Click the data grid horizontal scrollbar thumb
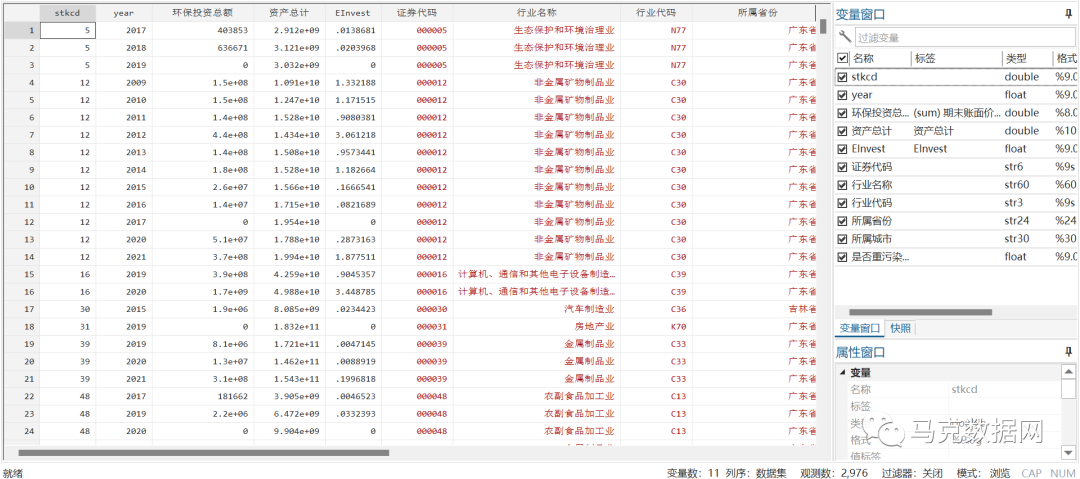Image resolution: width=1080 pixels, height=479 pixels. point(203,453)
